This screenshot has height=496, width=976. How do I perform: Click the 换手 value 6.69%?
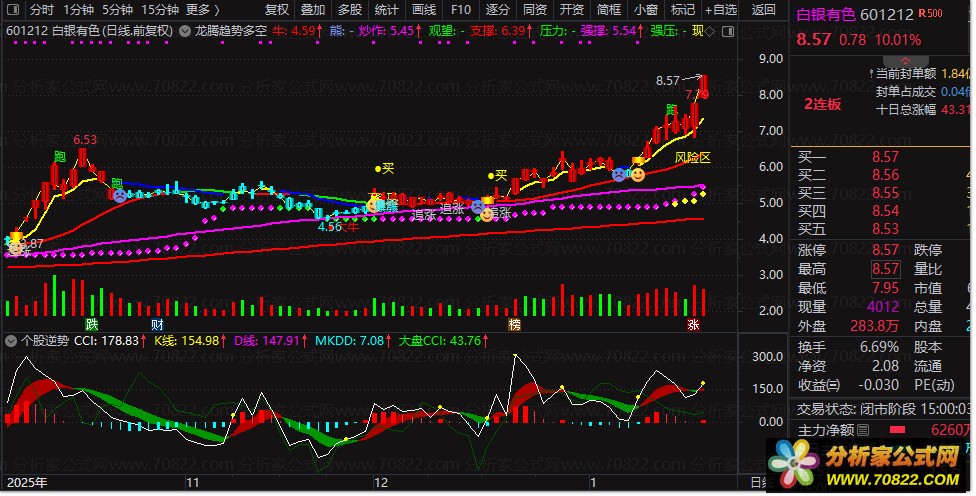tap(879, 347)
